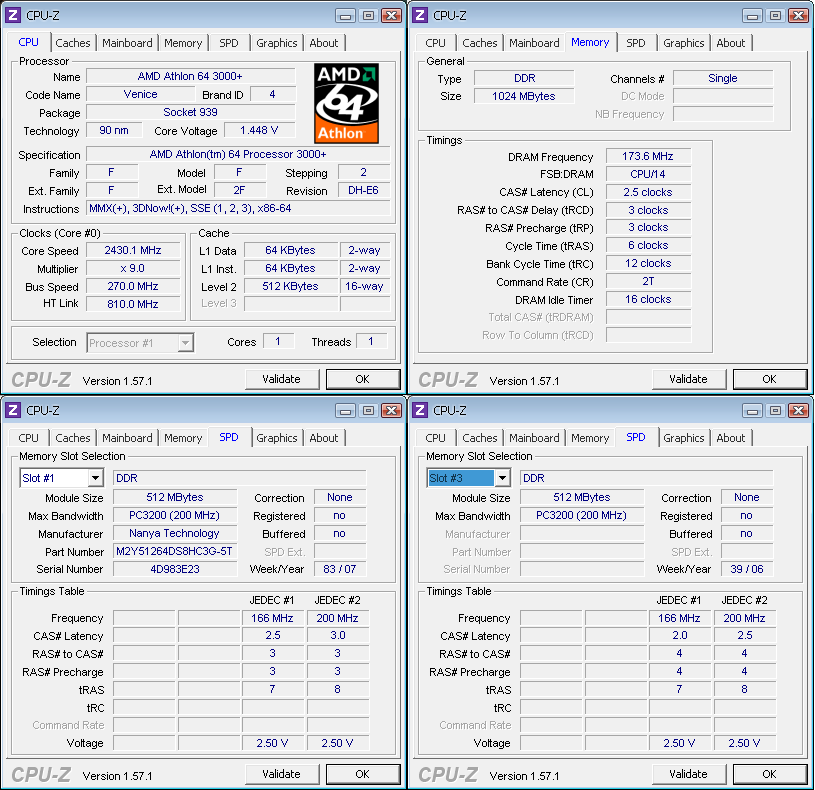Click the AMD Athlon 64 logo image
This screenshot has width=815, height=790.
(x=346, y=103)
